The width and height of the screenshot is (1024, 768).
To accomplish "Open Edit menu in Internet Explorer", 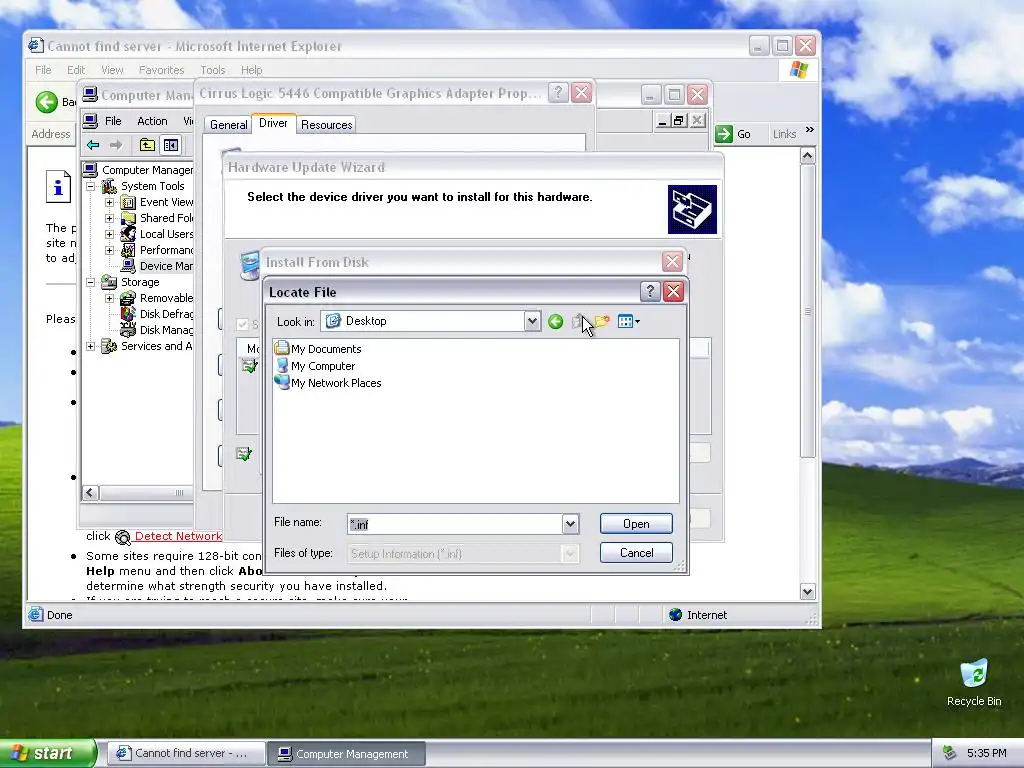I will click(x=76, y=70).
